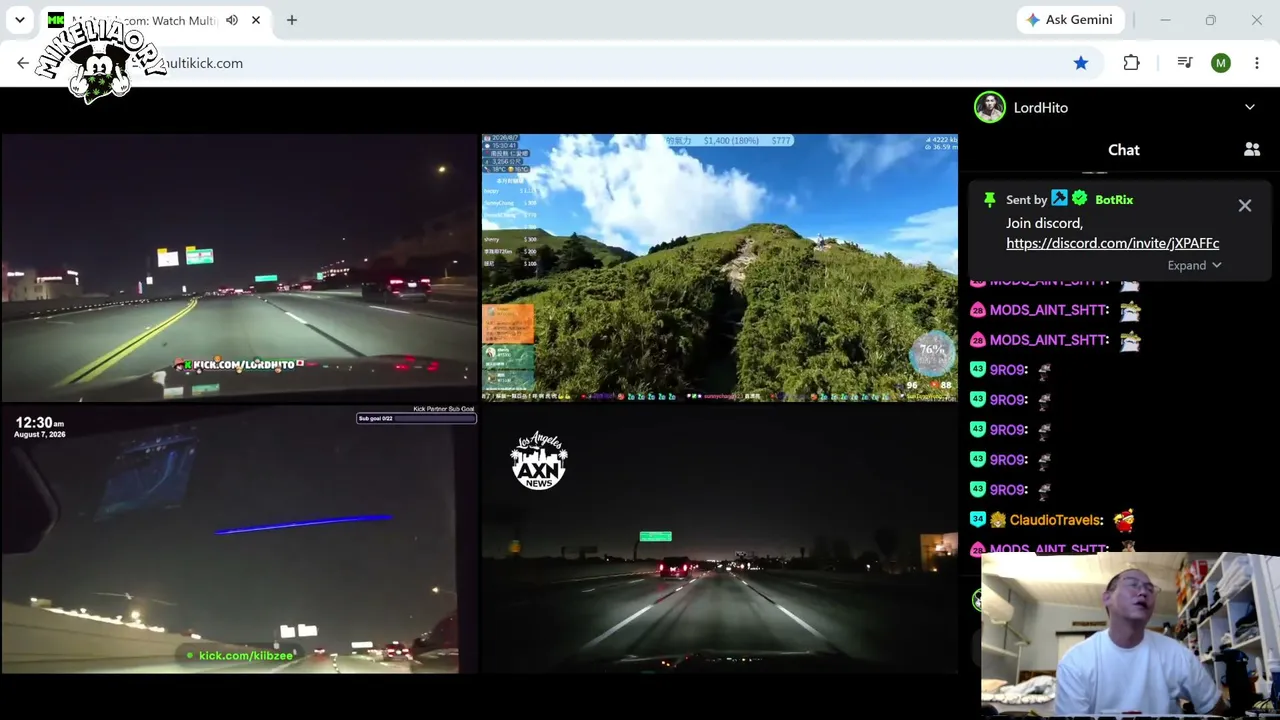This screenshot has height=720, width=1280.
Task: Open the tab search dropdown arrow
Action: tap(20, 20)
